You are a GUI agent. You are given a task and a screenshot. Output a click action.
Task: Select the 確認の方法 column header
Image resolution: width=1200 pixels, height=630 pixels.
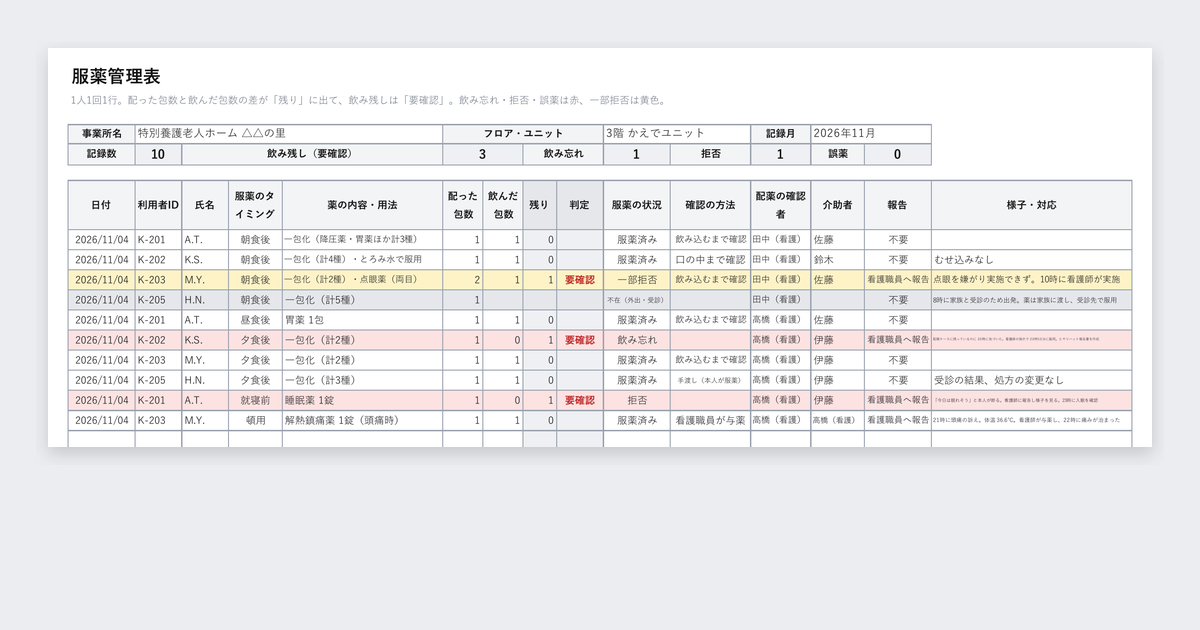[711, 205]
